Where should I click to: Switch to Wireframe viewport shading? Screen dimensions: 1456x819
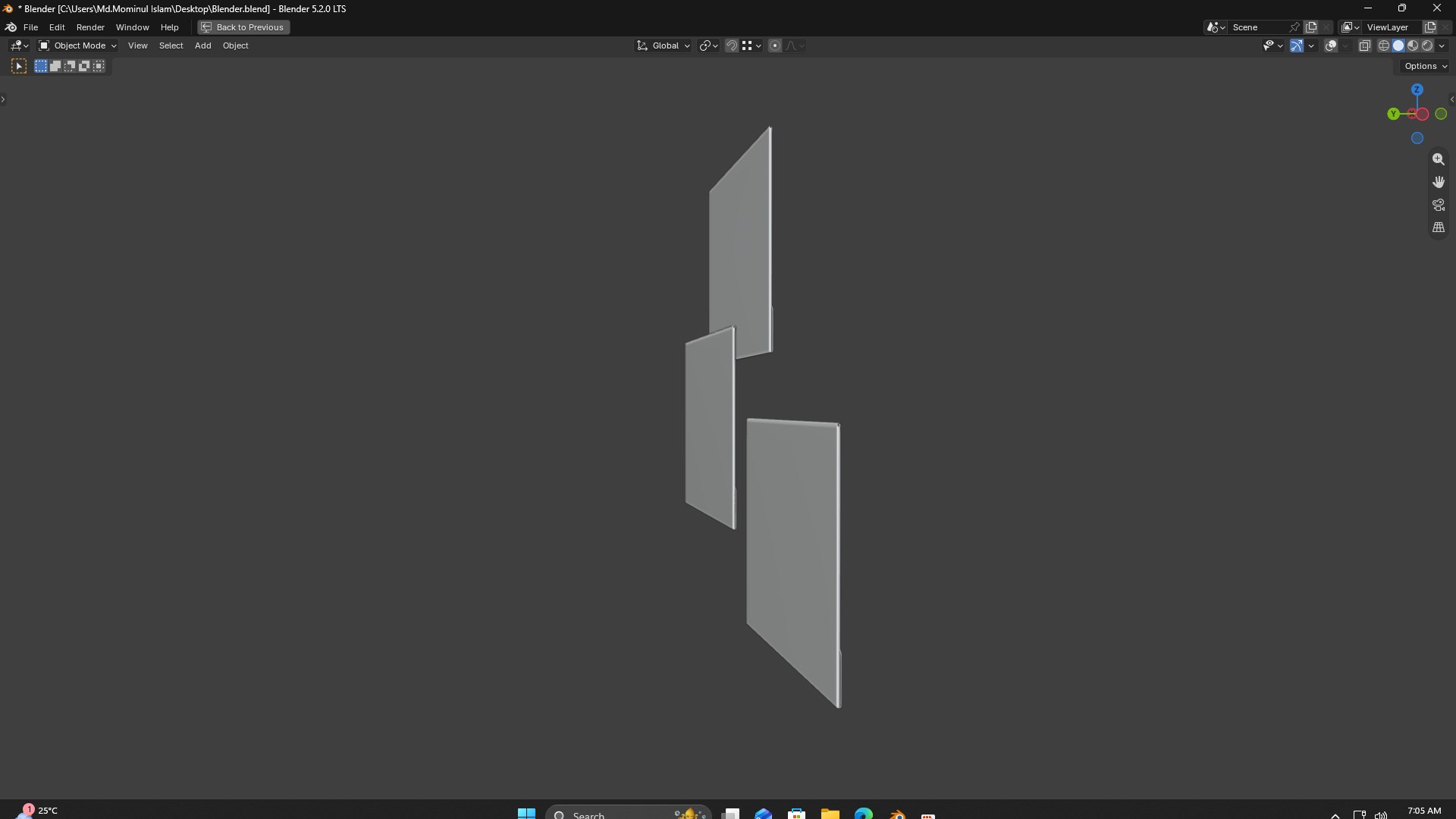[x=1384, y=46]
